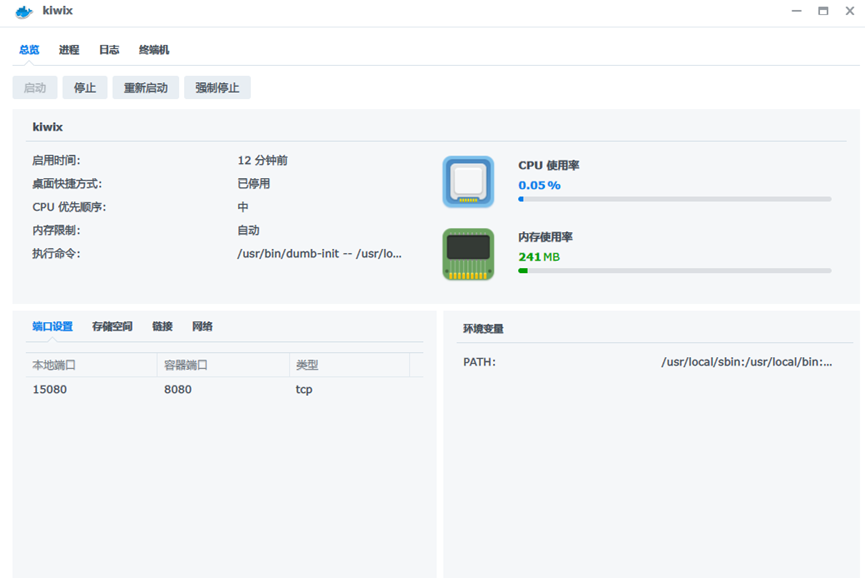Click the 0.05% CPU usage value
Image resolution: width=865 pixels, height=578 pixels.
pos(540,185)
